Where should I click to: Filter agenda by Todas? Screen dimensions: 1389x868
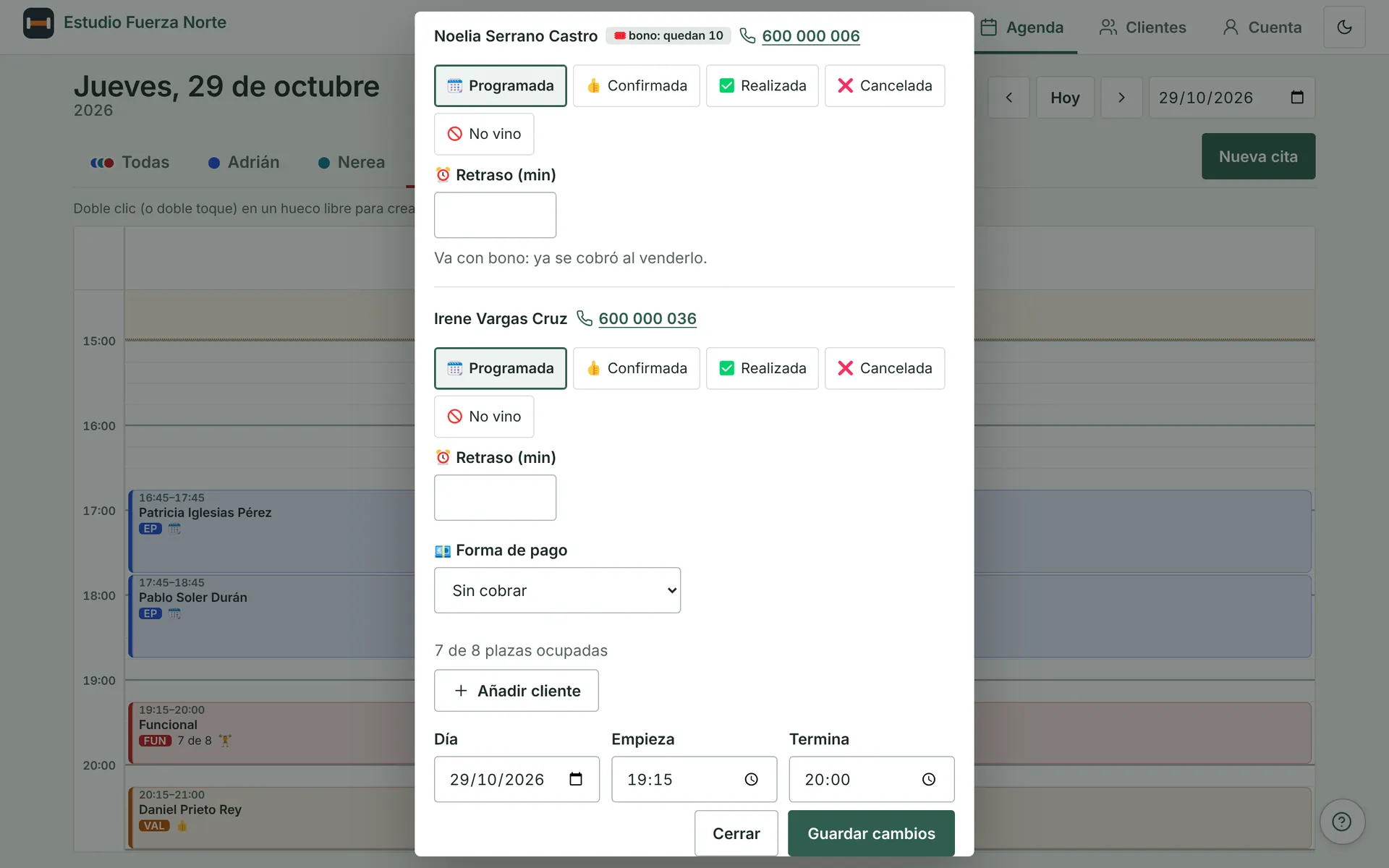(x=129, y=163)
